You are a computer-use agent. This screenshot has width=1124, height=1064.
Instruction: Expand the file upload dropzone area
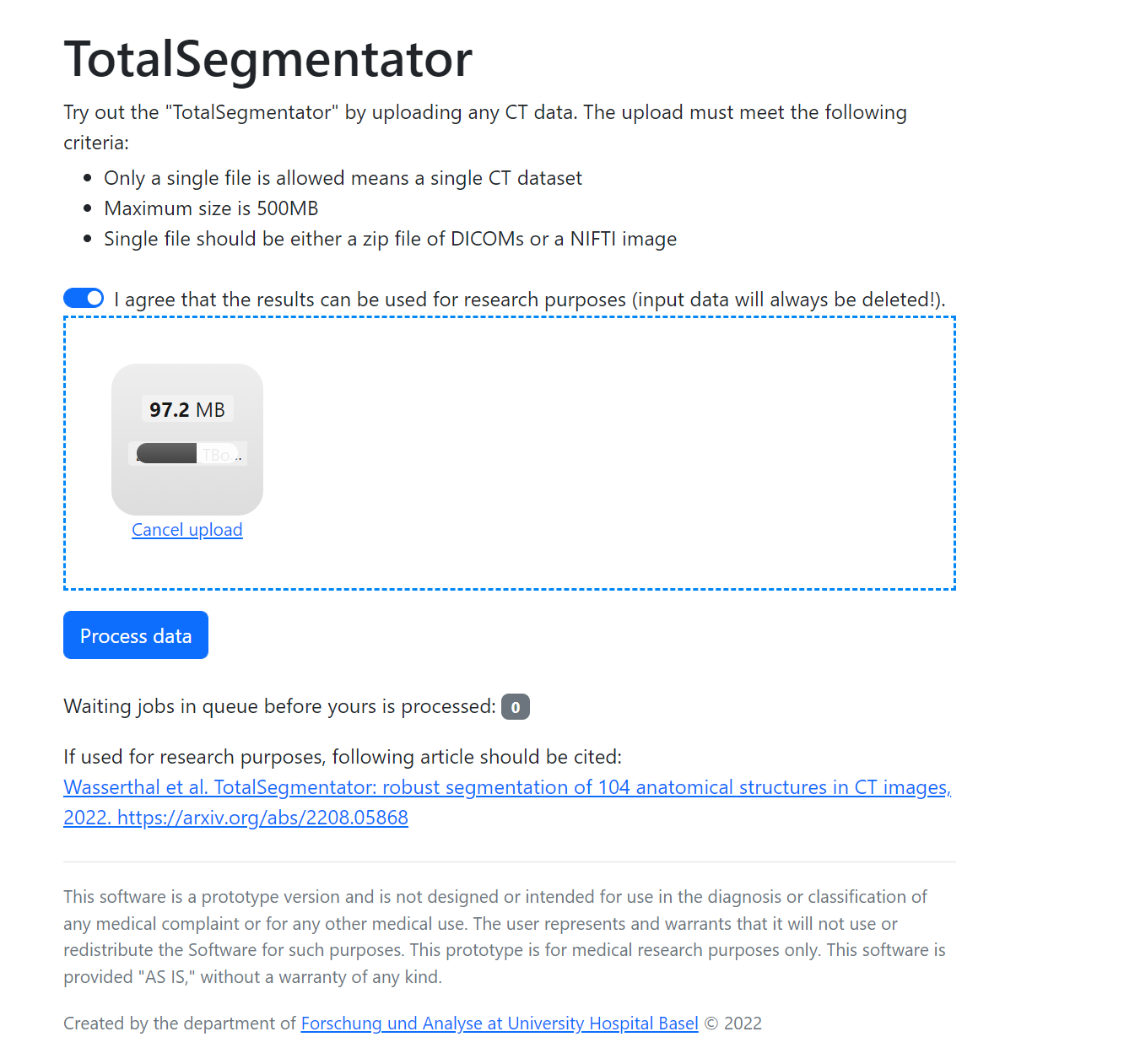591,451
